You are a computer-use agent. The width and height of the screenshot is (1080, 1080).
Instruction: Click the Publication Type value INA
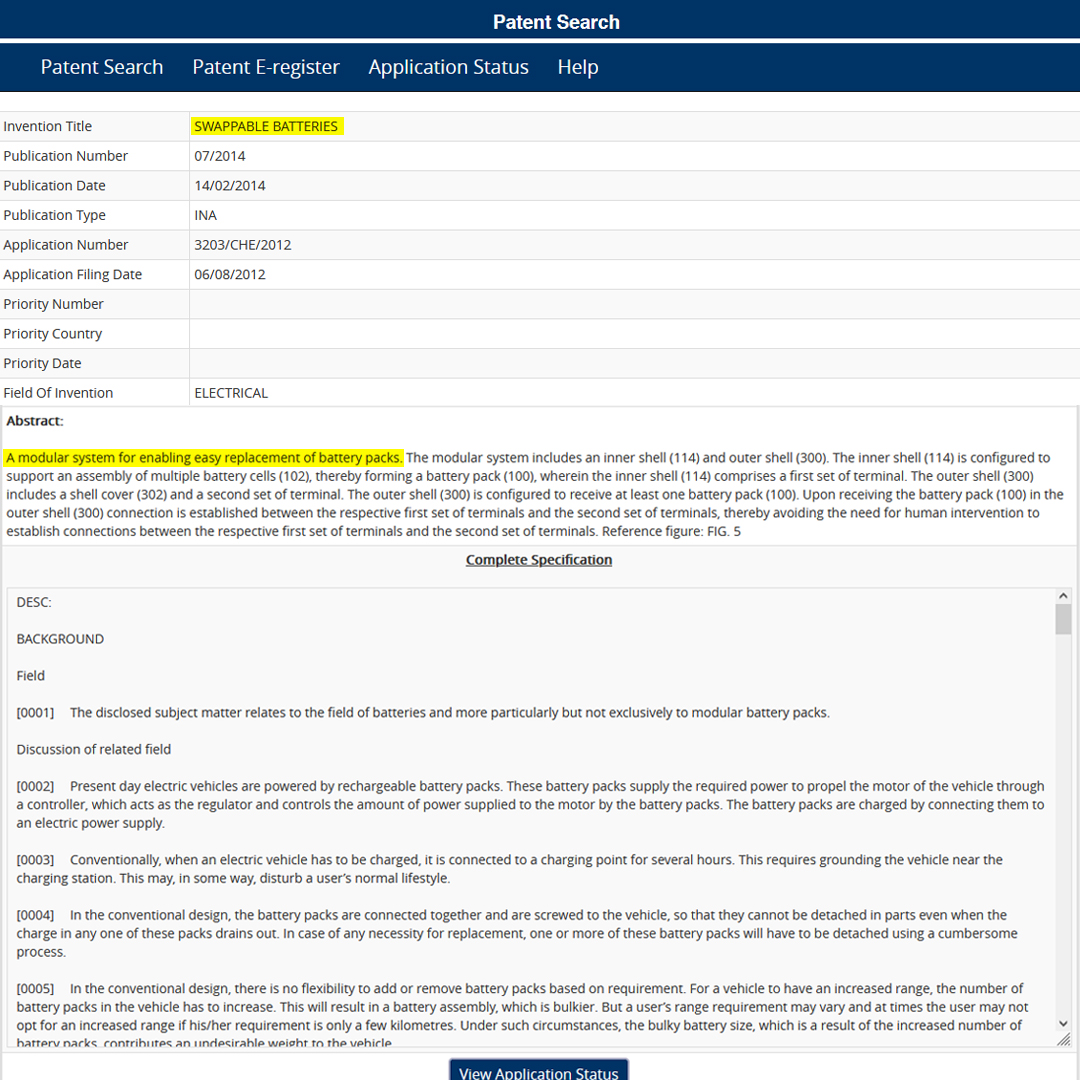205,215
